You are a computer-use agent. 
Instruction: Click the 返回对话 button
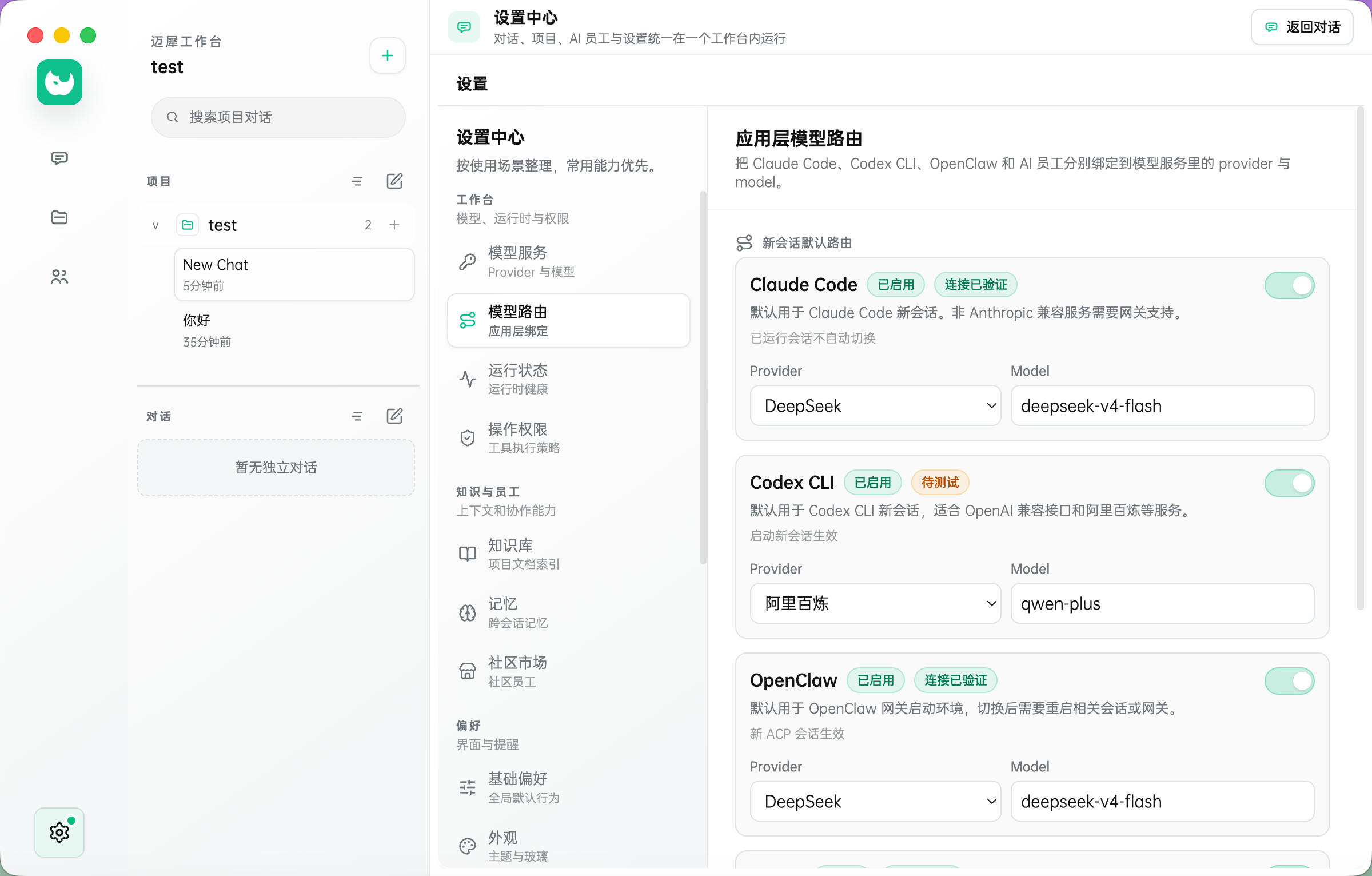(1302, 27)
